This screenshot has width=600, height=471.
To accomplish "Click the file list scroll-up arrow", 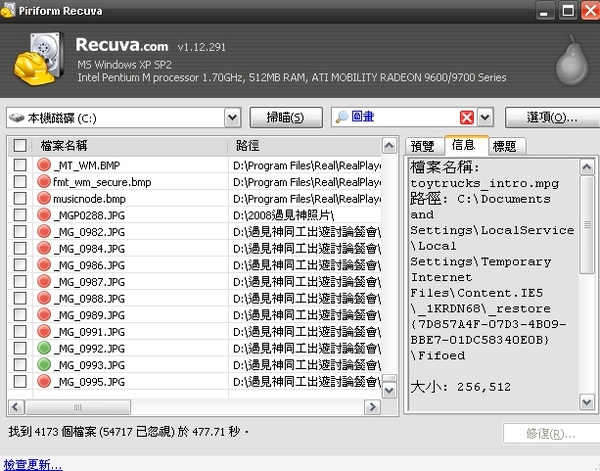I will coord(389,146).
